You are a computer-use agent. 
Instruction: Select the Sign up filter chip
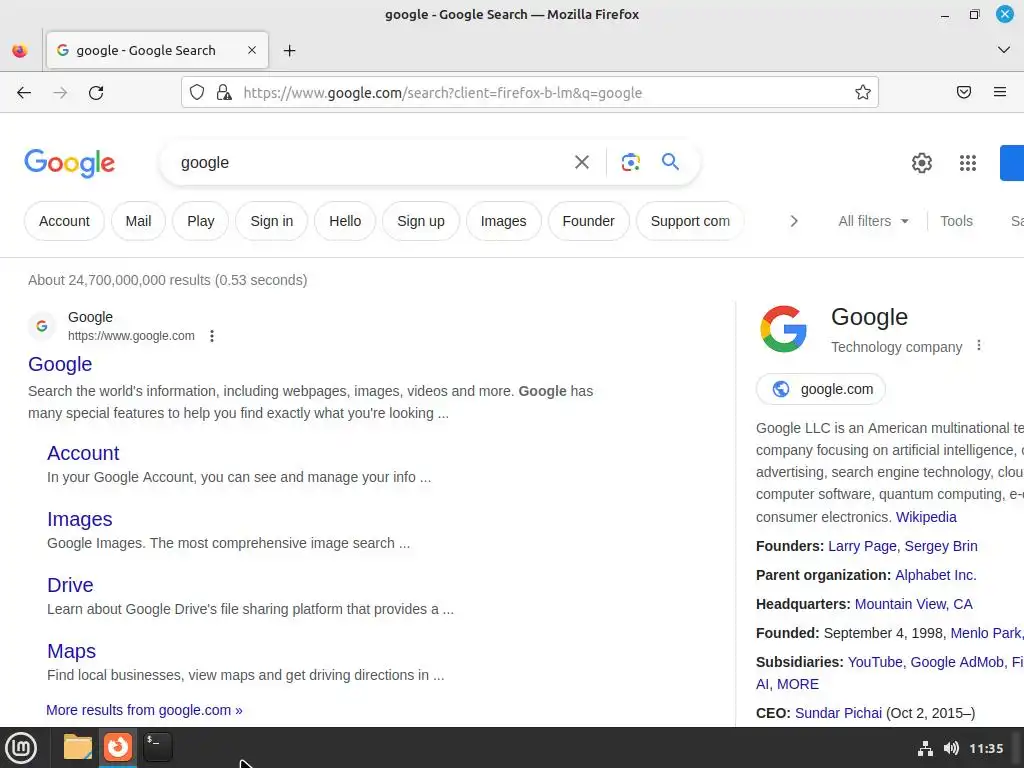421,221
